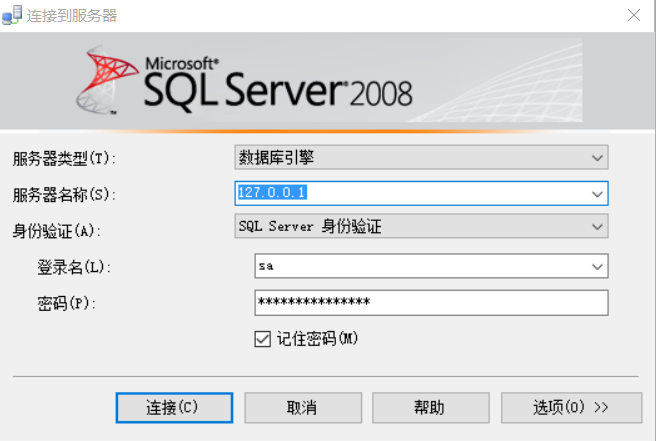This screenshot has width=656, height=441.
Task: Focus the 密码(P) password field
Action: (431, 303)
